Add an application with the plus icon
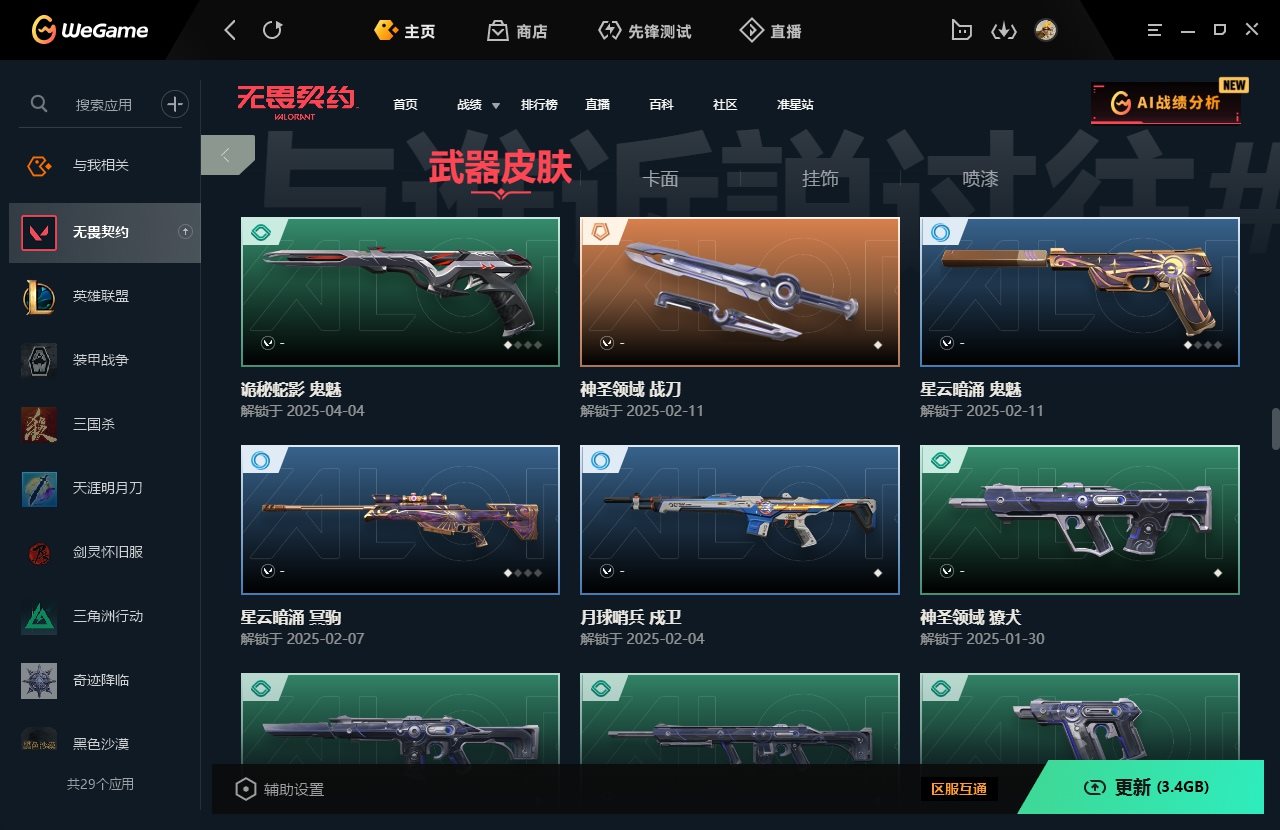The image size is (1280, 830). pos(175,103)
